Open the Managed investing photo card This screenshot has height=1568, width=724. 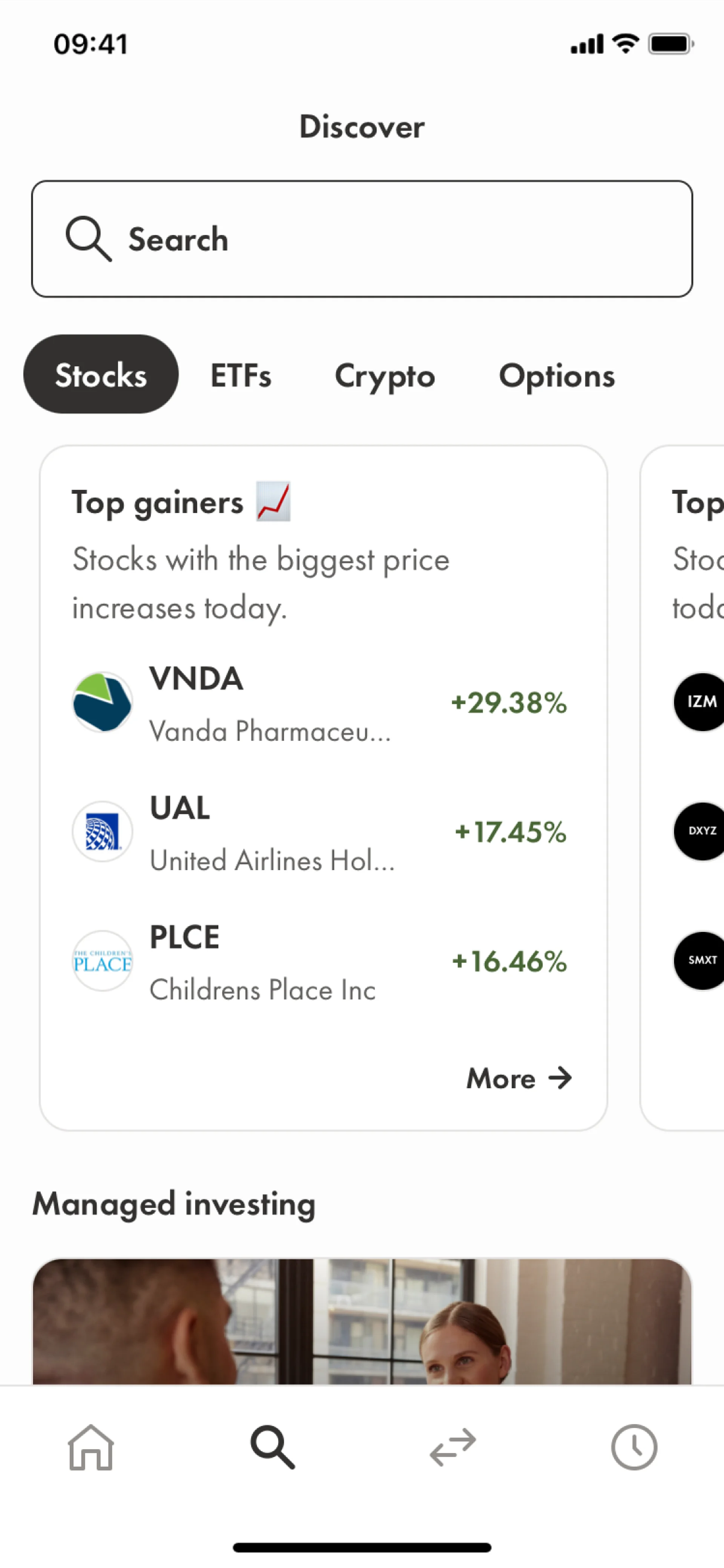pyautogui.click(x=362, y=1321)
